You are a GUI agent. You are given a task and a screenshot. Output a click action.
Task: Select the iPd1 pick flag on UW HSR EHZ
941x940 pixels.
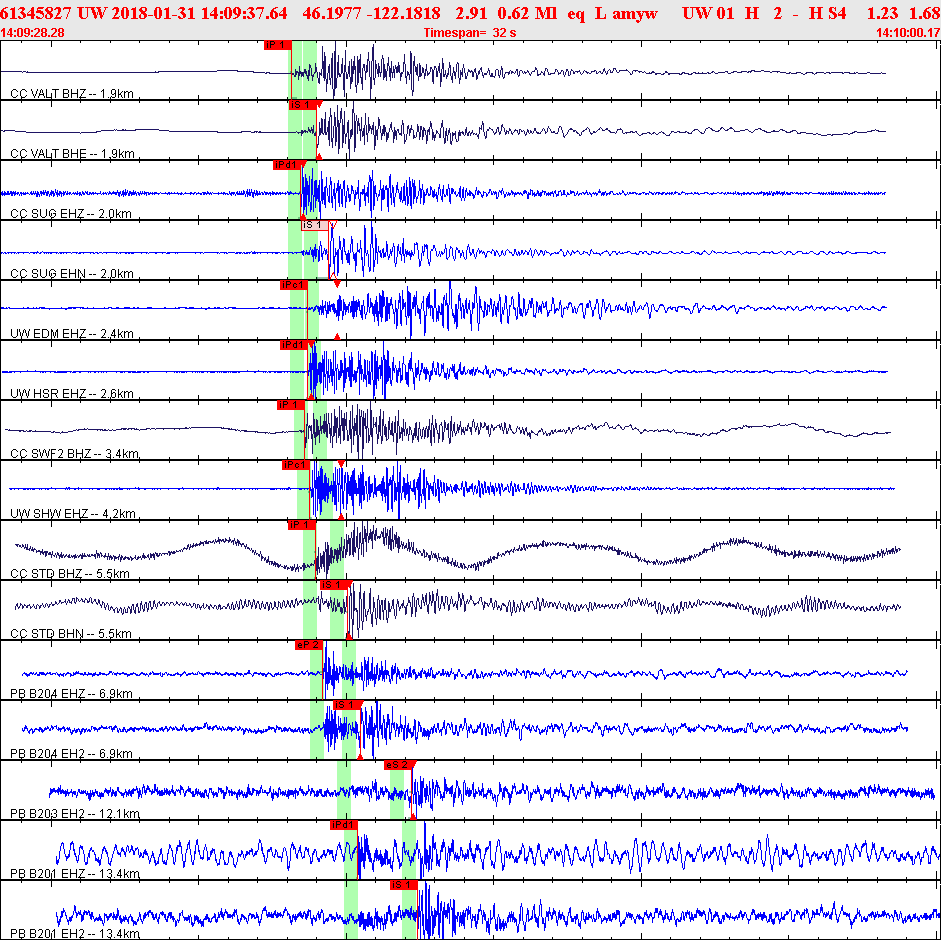294,345
